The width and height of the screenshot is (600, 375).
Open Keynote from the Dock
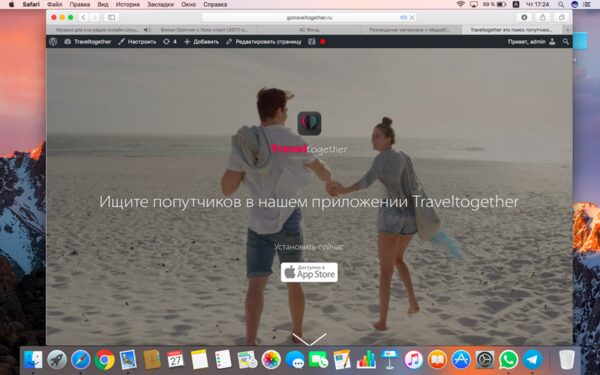coord(390,360)
